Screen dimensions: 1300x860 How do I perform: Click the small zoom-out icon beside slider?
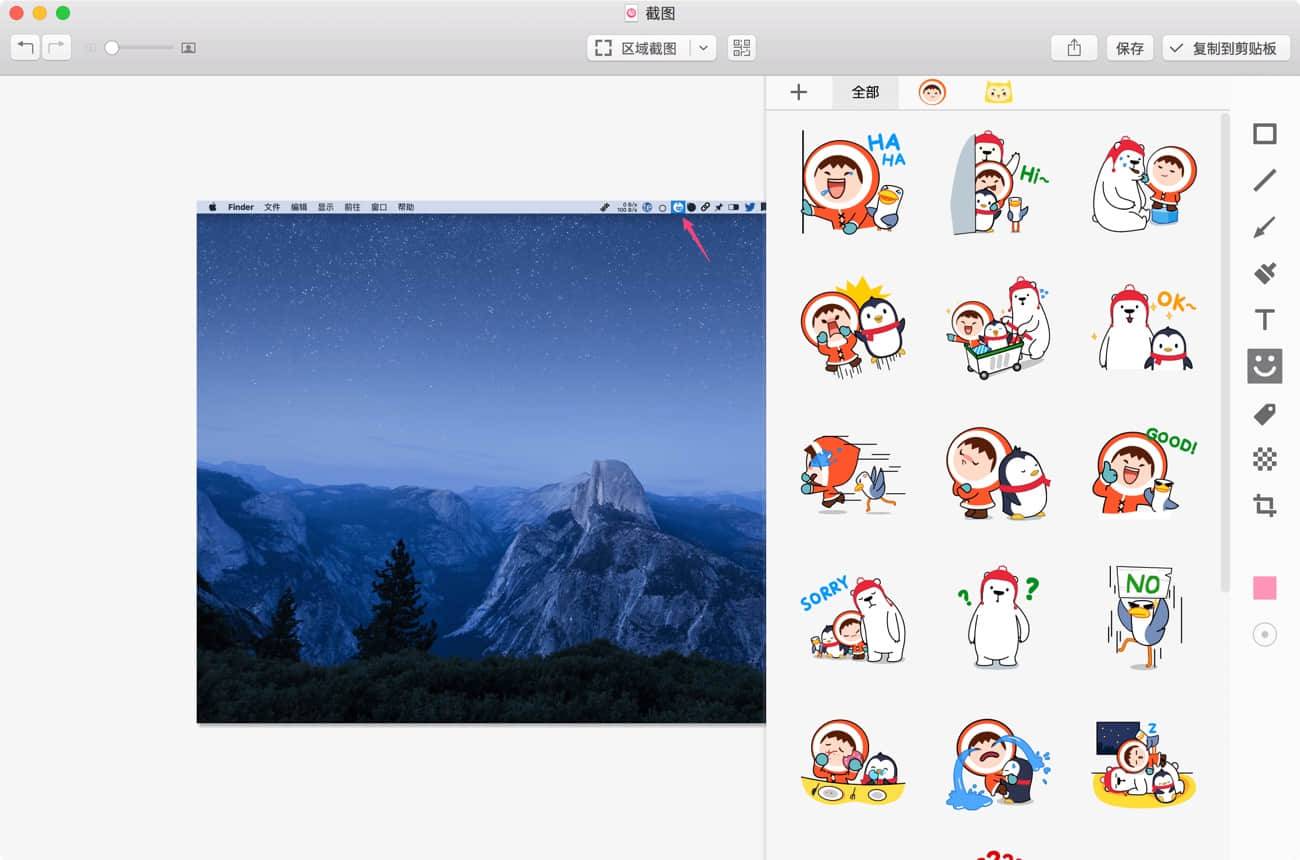tap(91, 47)
